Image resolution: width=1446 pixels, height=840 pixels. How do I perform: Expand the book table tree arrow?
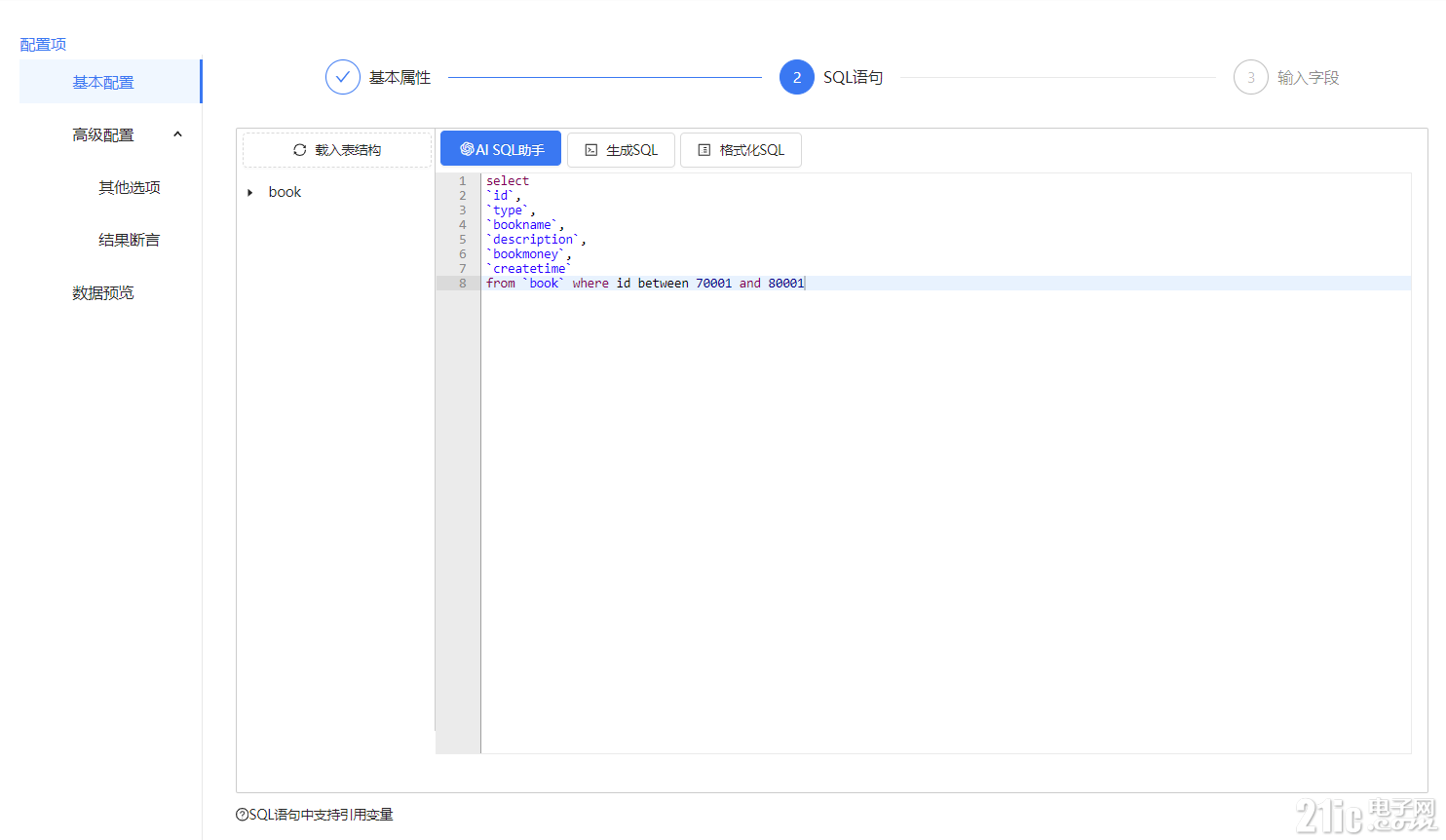250,193
